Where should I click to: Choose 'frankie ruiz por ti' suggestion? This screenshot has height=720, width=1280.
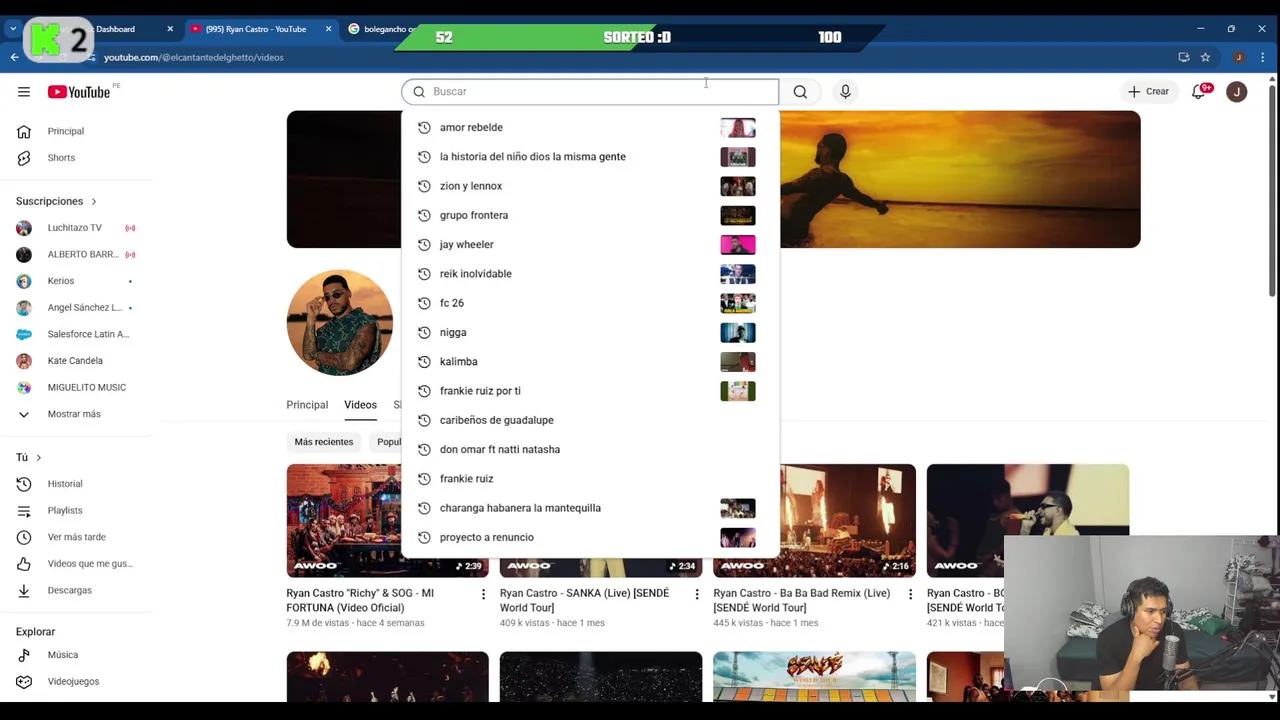[x=590, y=391]
